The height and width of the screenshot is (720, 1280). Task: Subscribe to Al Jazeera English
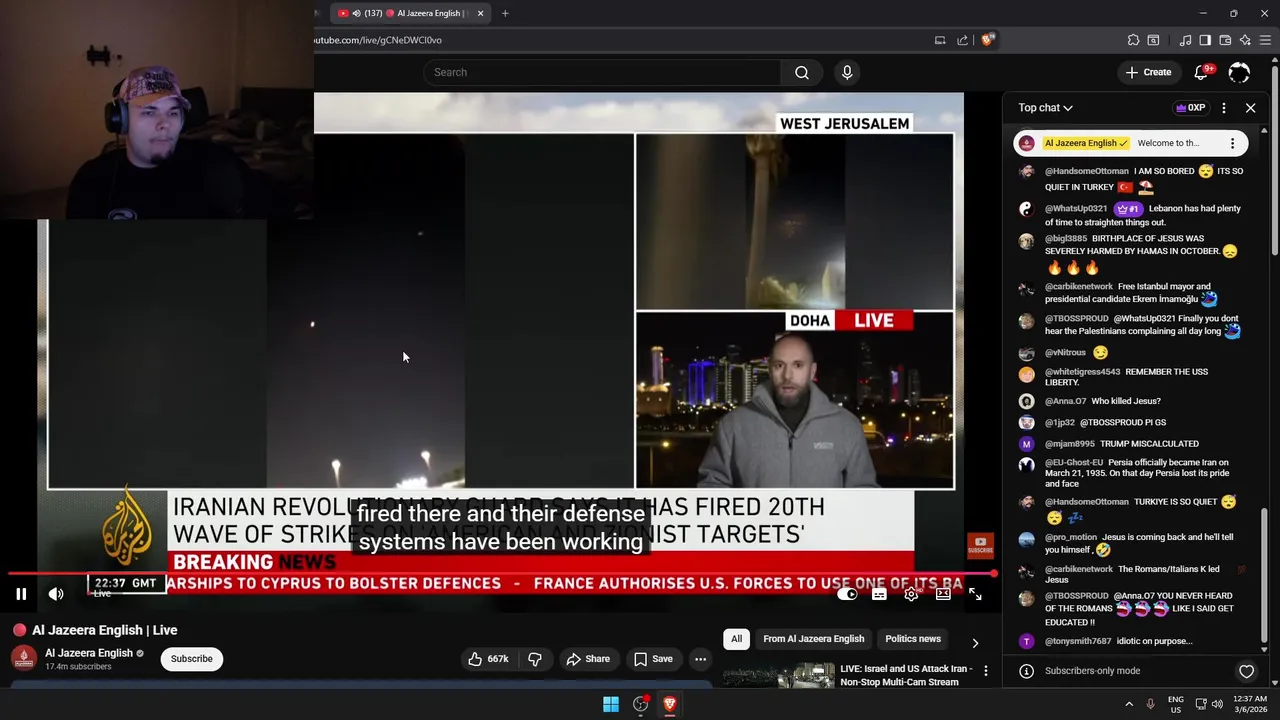(x=191, y=659)
